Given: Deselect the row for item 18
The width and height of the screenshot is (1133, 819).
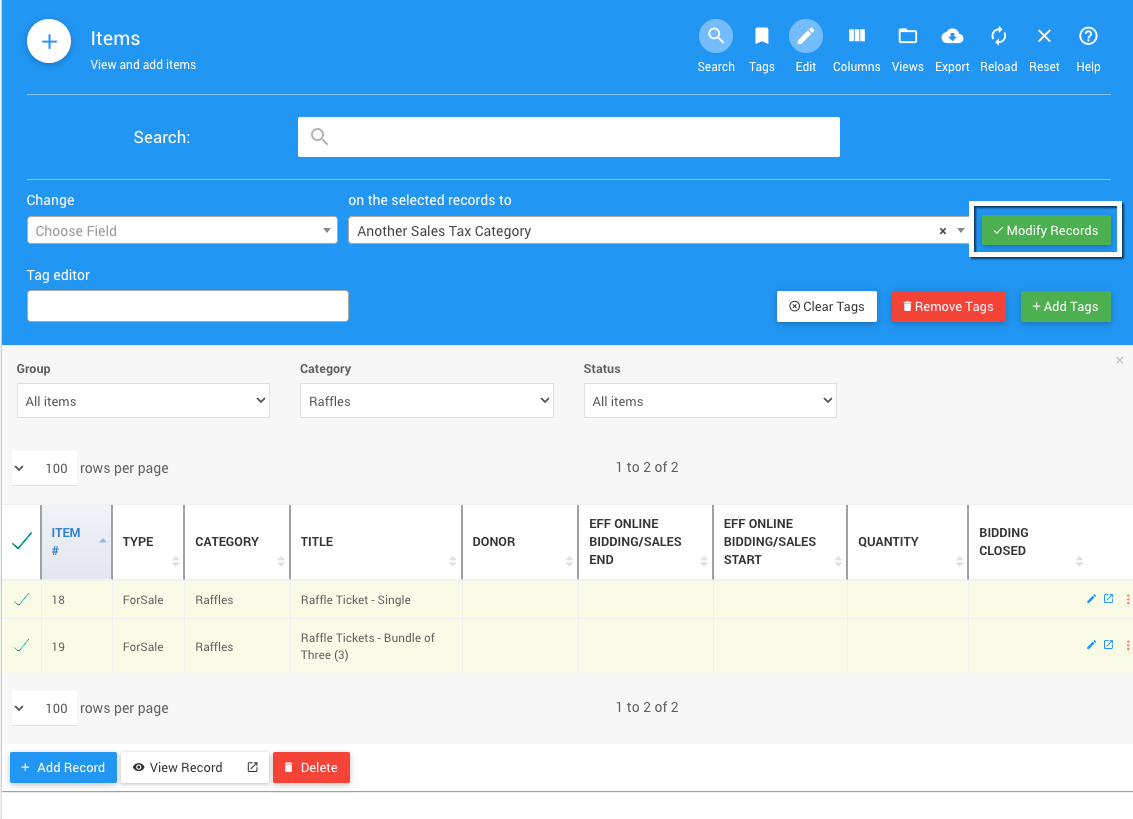Looking at the screenshot, I should point(21,600).
